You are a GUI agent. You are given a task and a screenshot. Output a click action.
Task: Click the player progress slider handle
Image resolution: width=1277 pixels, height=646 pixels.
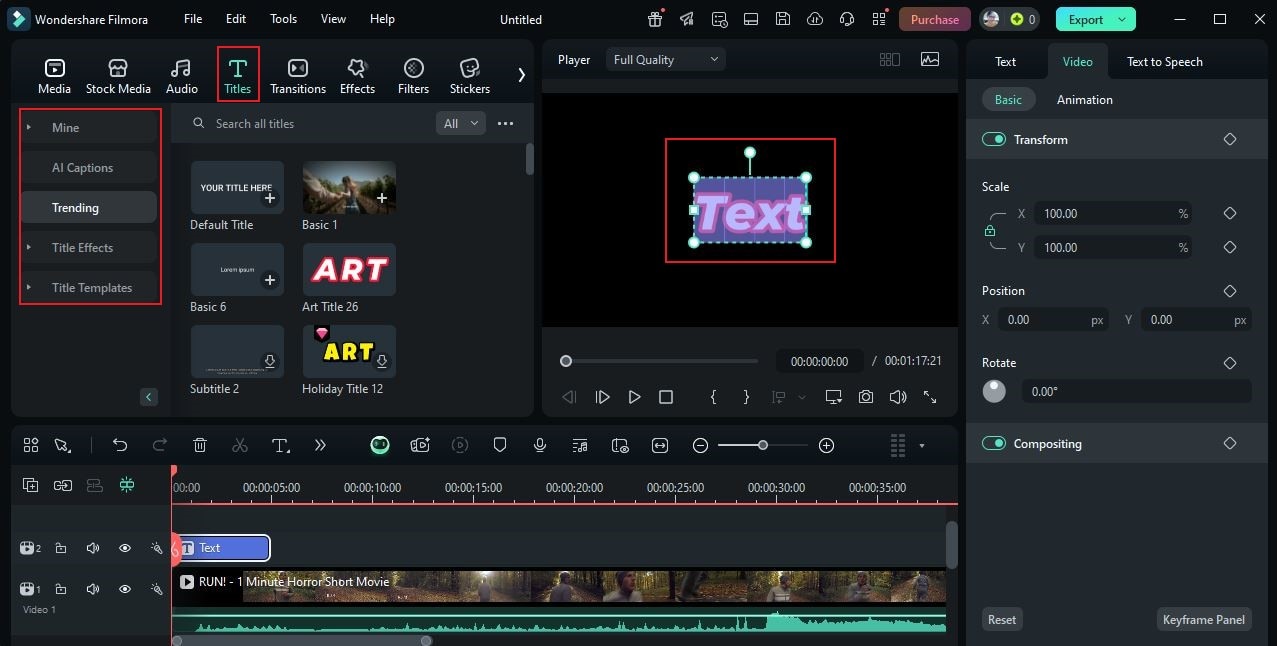pyautogui.click(x=566, y=361)
